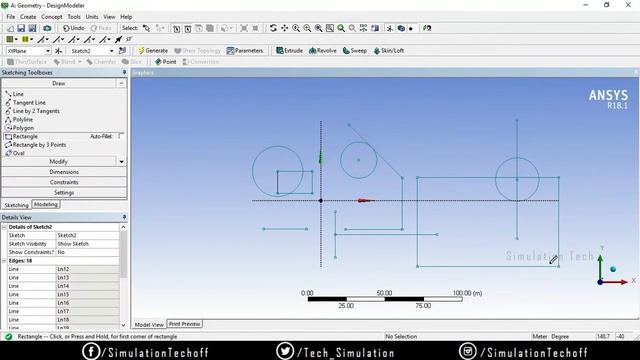Open the XYPlane plane dropdown
This screenshot has width=640, height=360.
point(47,51)
